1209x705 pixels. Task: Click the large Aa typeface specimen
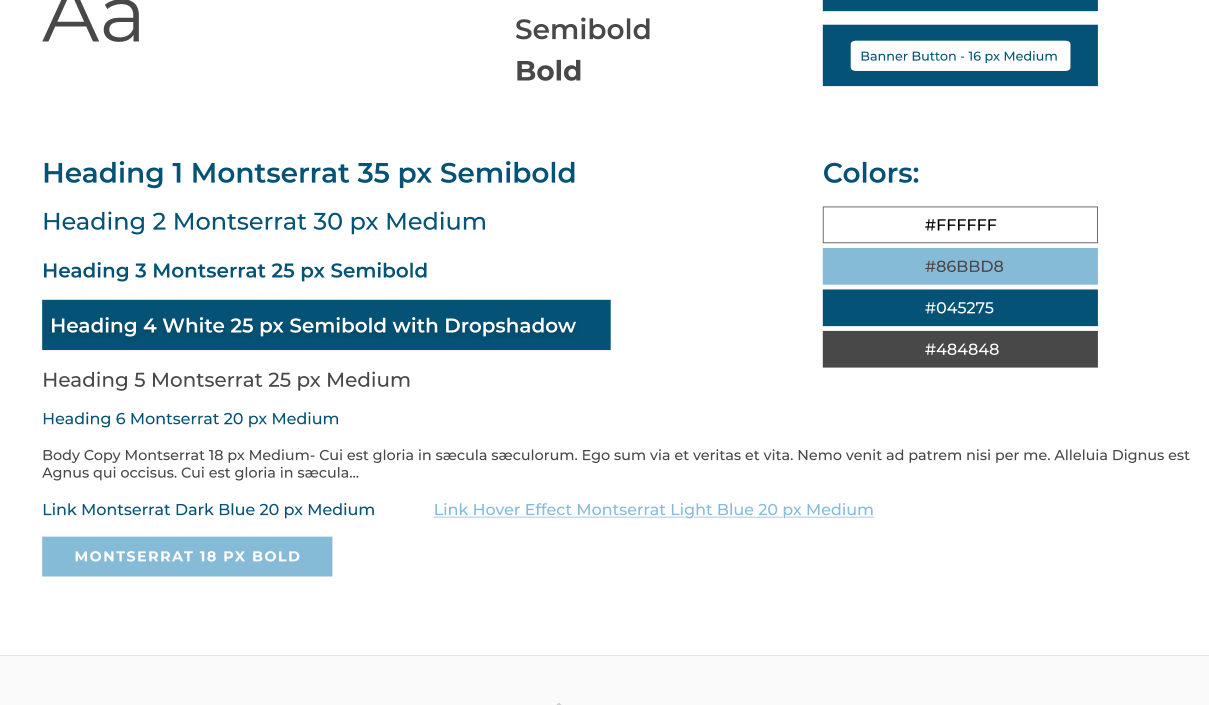point(92,20)
